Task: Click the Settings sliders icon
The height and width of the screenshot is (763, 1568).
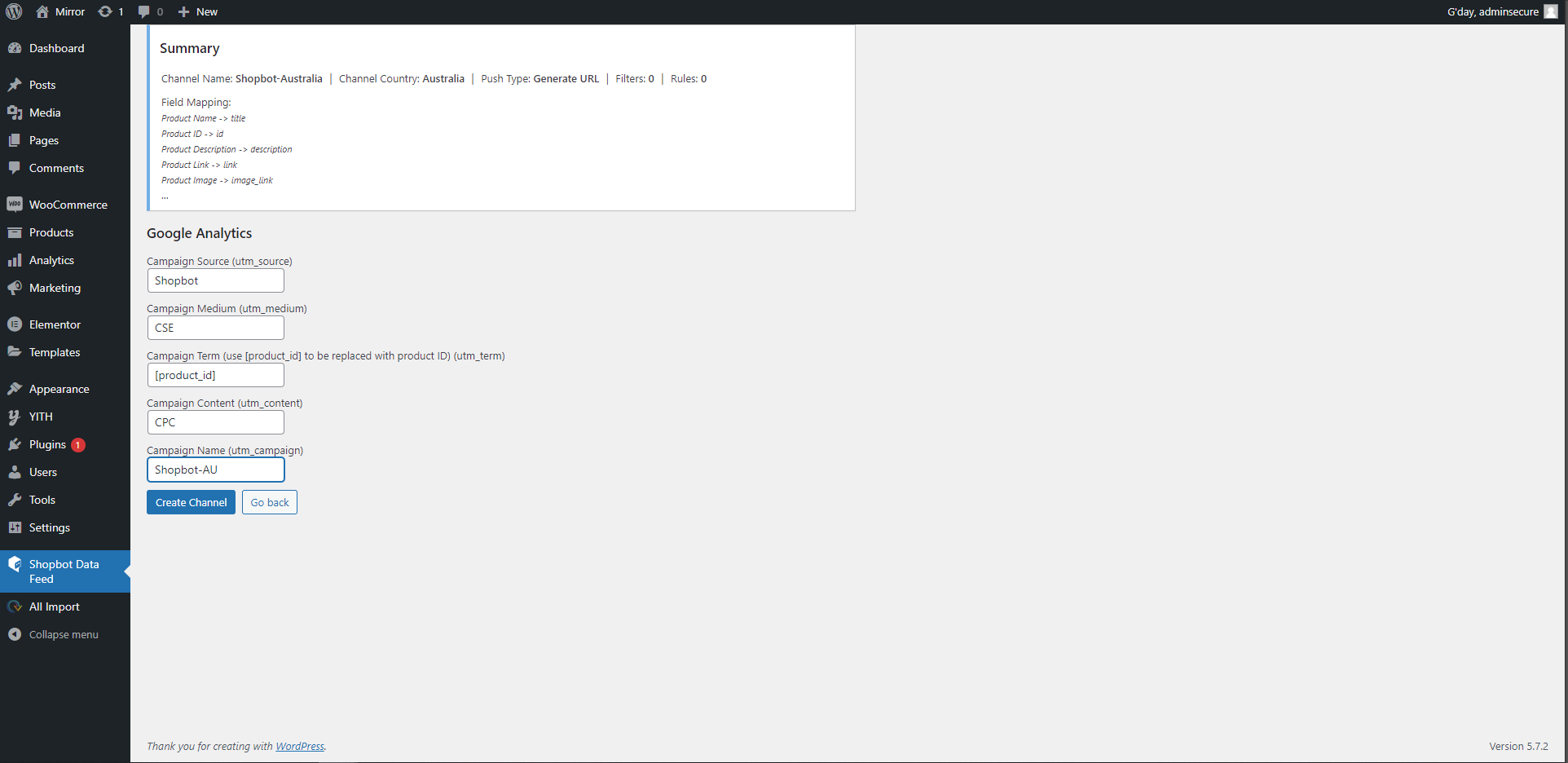Action: (15, 527)
